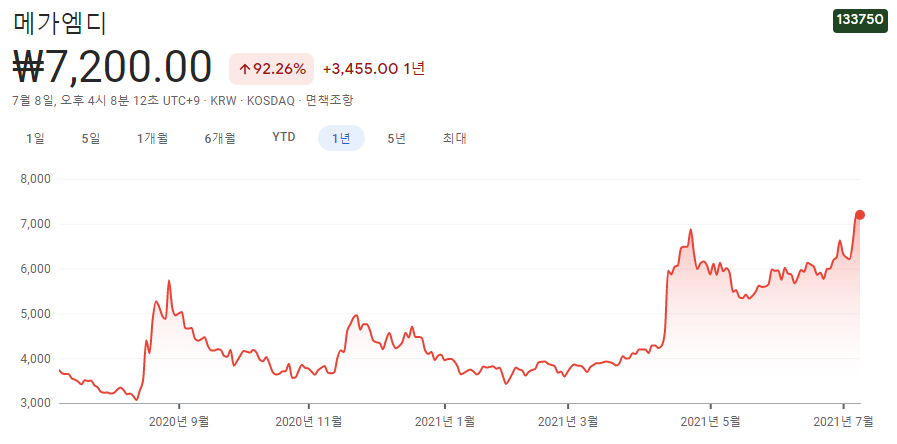The image size is (897, 444).
Task: Show the 최대 full history range
Action: (x=455, y=138)
